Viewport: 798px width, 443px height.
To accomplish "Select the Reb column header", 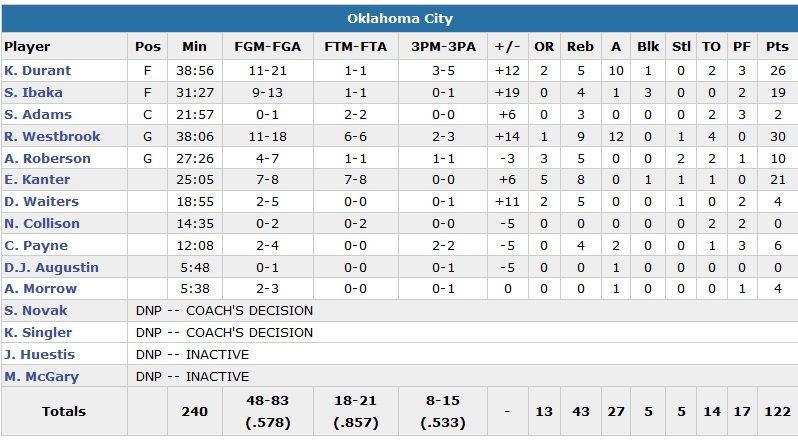I will tap(579, 46).
